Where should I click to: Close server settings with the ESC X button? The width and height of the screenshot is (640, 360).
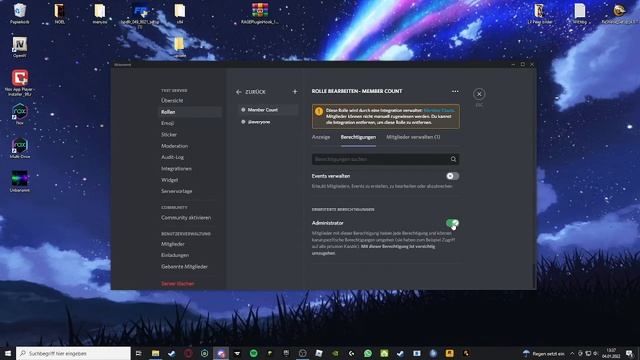(x=479, y=94)
